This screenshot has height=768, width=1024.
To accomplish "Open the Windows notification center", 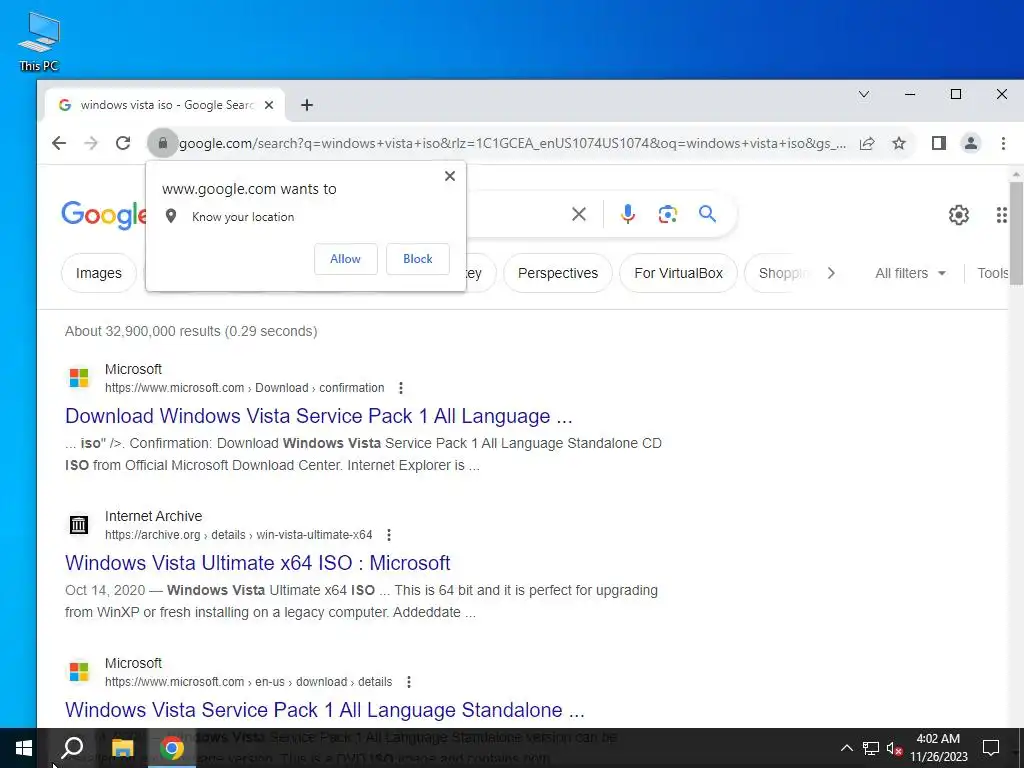I will [991, 748].
